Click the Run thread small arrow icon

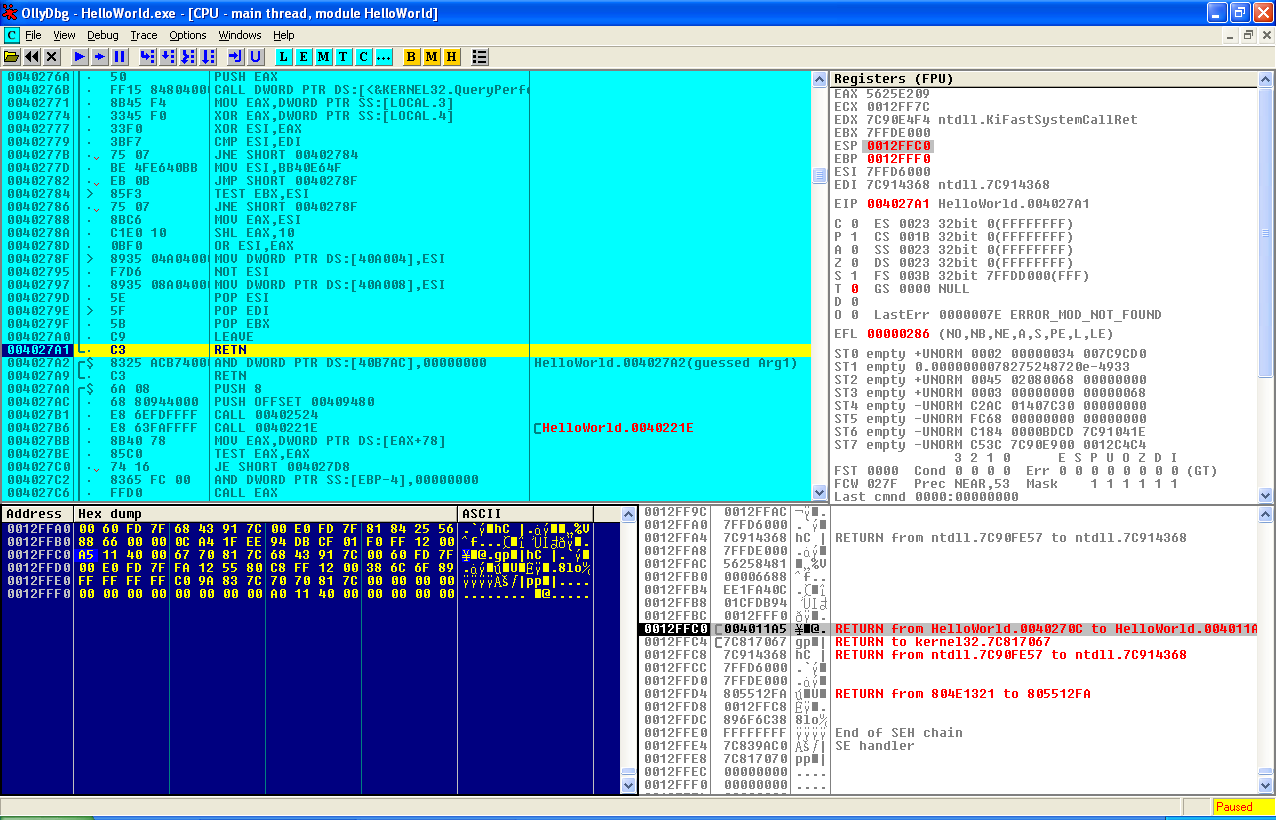tap(100, 57)
